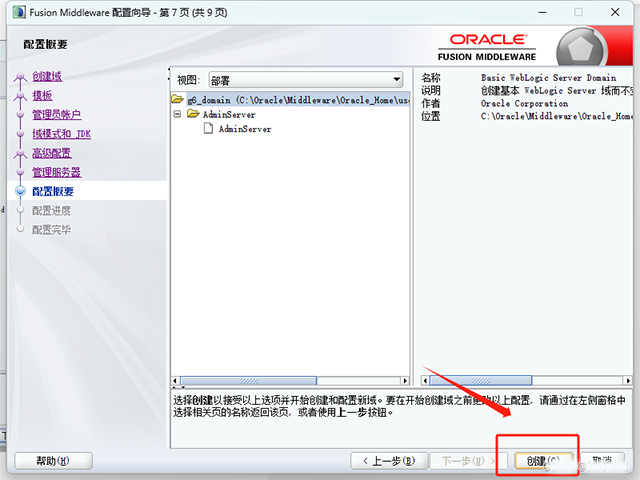Click the g6_domain open folder icon
Image resolution: width=640 pixels, height=480 pixels.
pos(178,99)
